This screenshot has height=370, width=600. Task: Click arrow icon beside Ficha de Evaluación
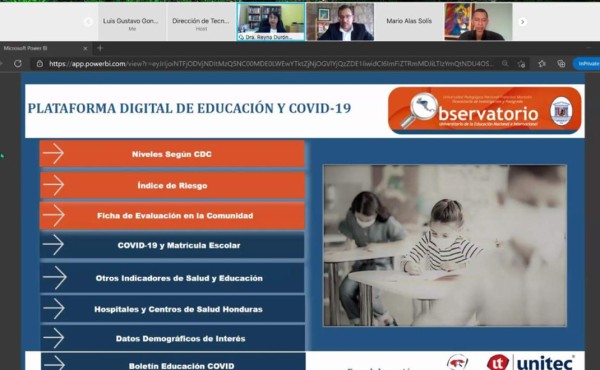pos(53,215)
